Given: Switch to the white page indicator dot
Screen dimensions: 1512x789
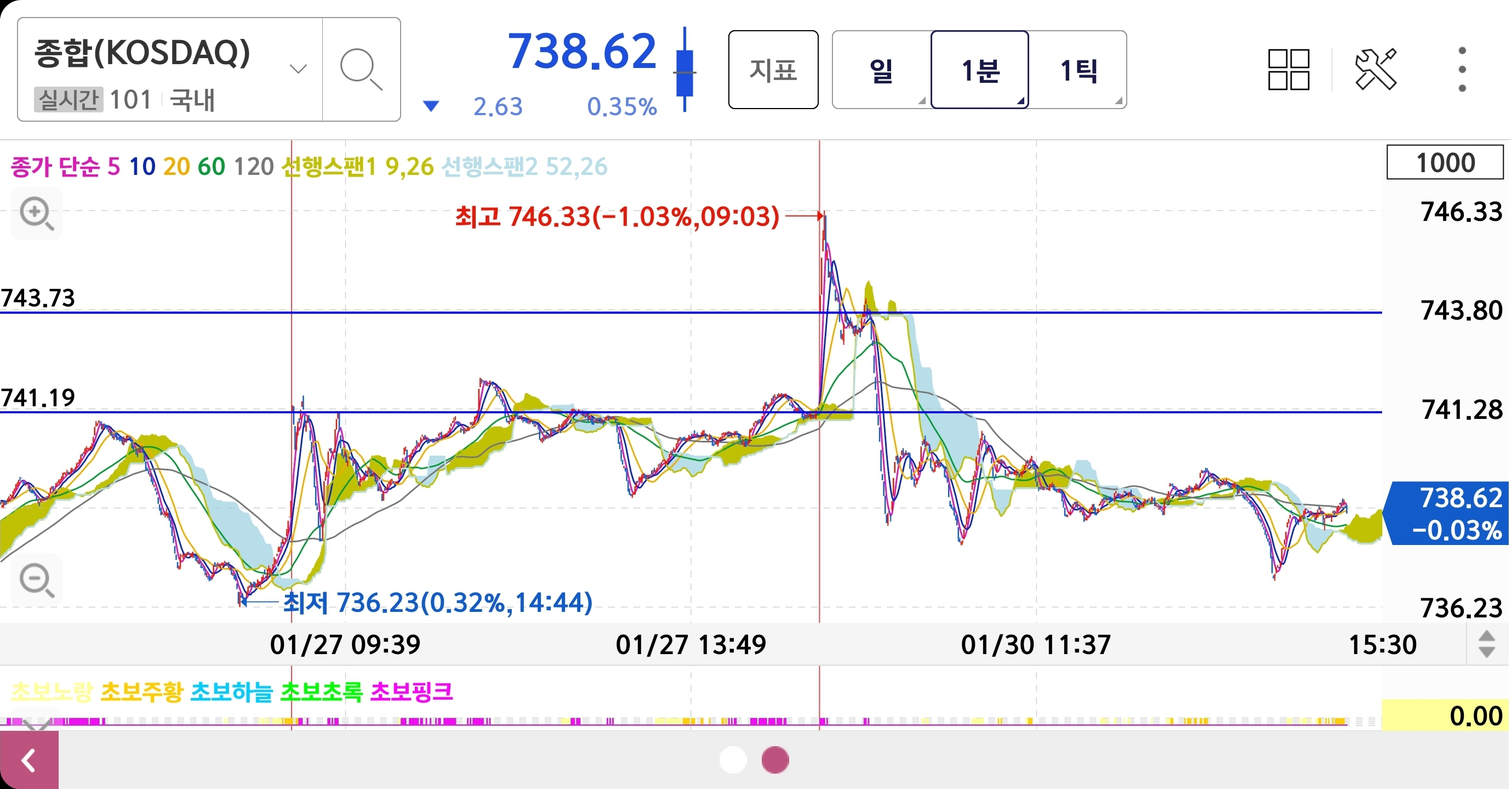Looking at the screenshot, I should (x=733, y=759).
